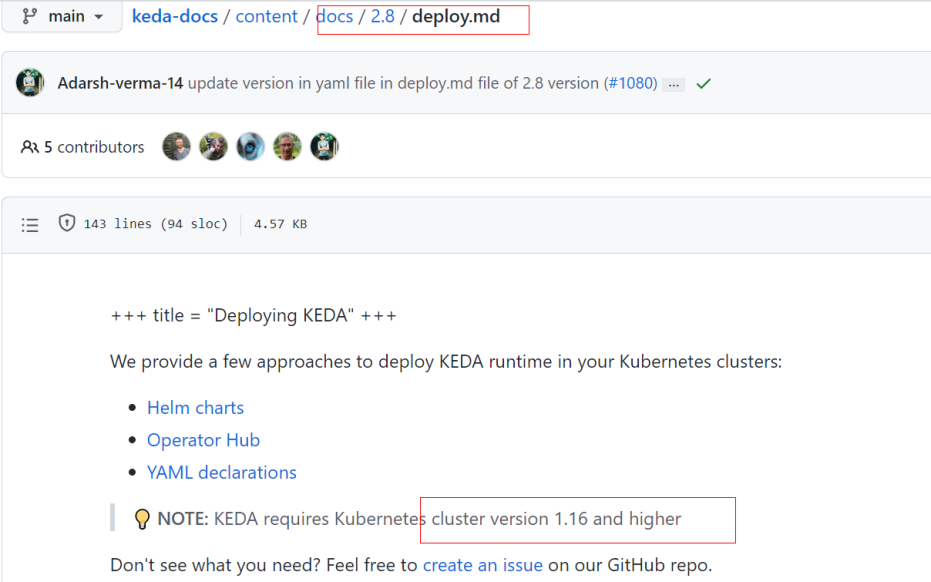
Task: Open the main branch selector dropdown
Action: pyautogui.click(x=62, y=16)
